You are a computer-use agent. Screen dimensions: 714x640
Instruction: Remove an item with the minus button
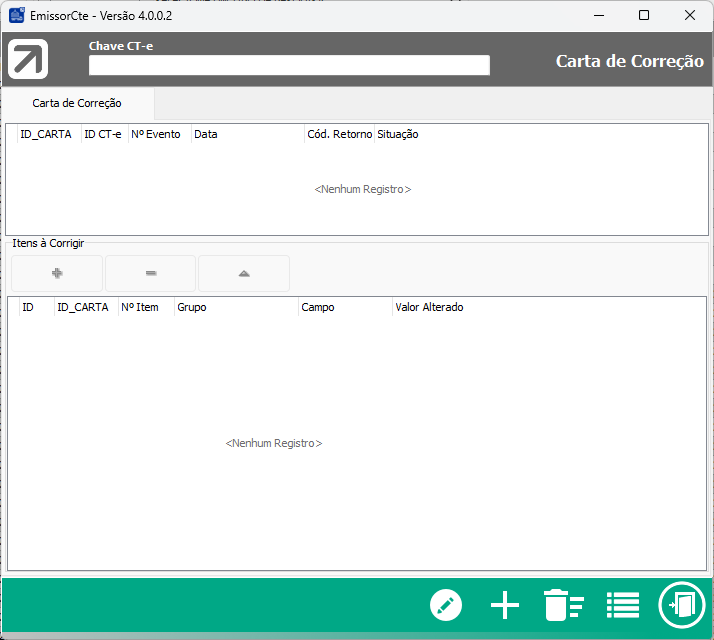[x=150, y=273]
